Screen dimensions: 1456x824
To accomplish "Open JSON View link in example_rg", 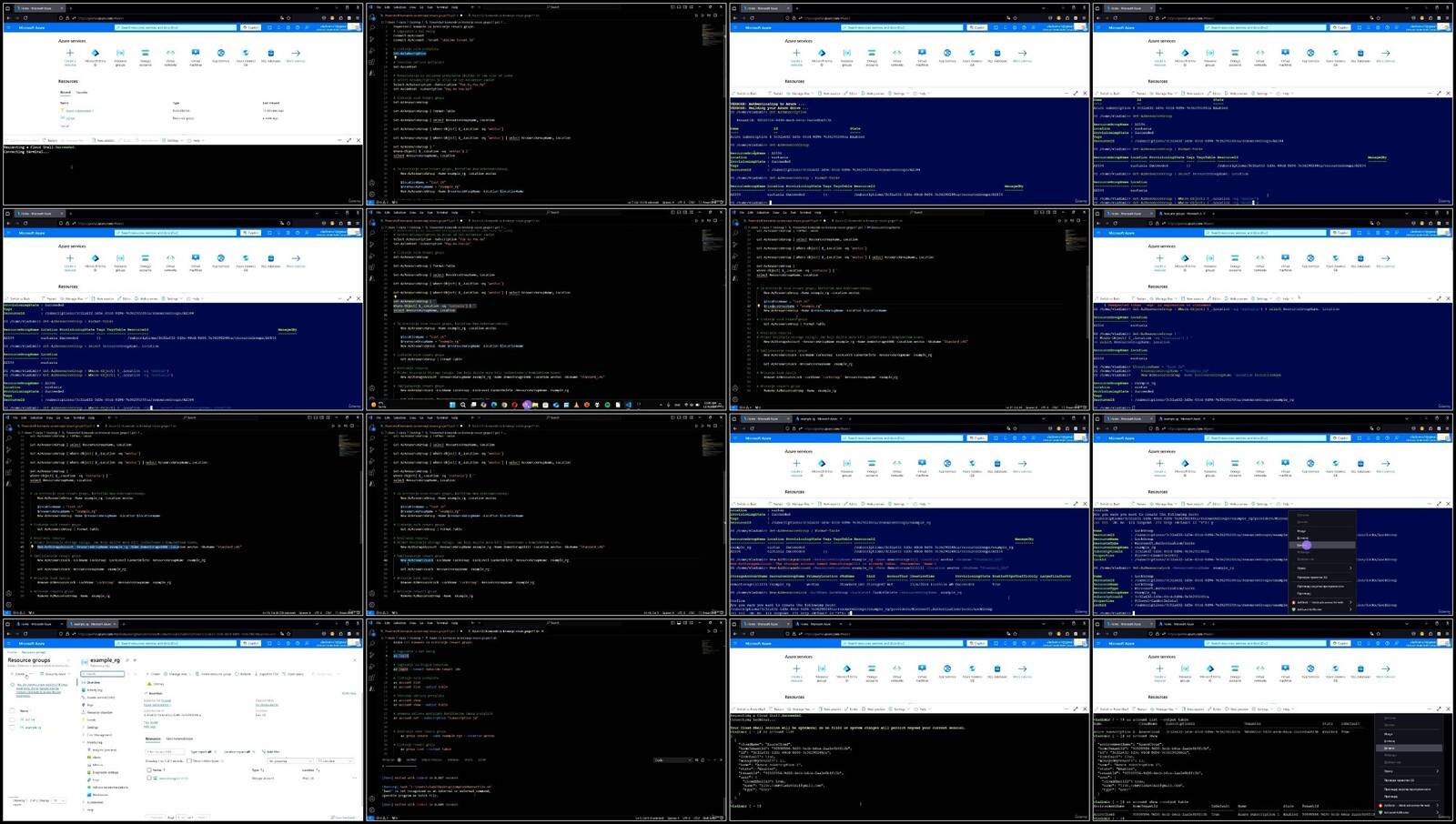I will click(x=349, y=693).
